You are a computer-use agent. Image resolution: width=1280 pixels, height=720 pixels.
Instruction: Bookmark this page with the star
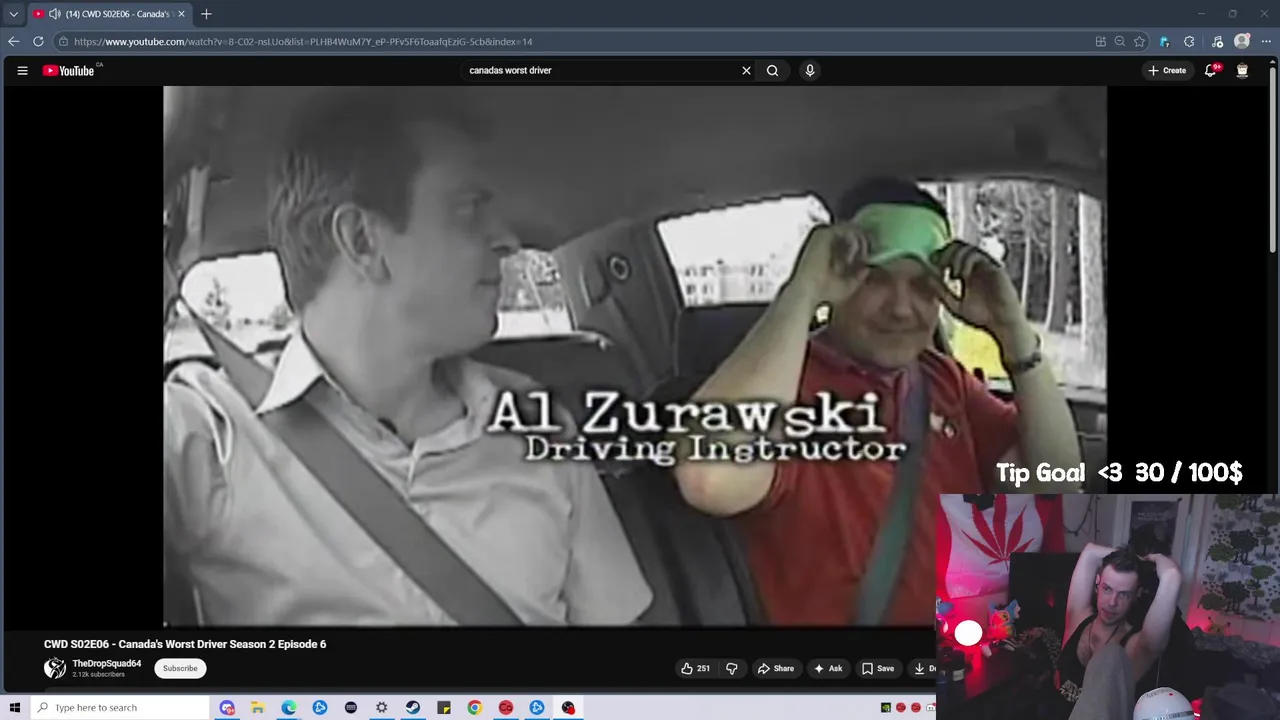tap(1139, 41)
